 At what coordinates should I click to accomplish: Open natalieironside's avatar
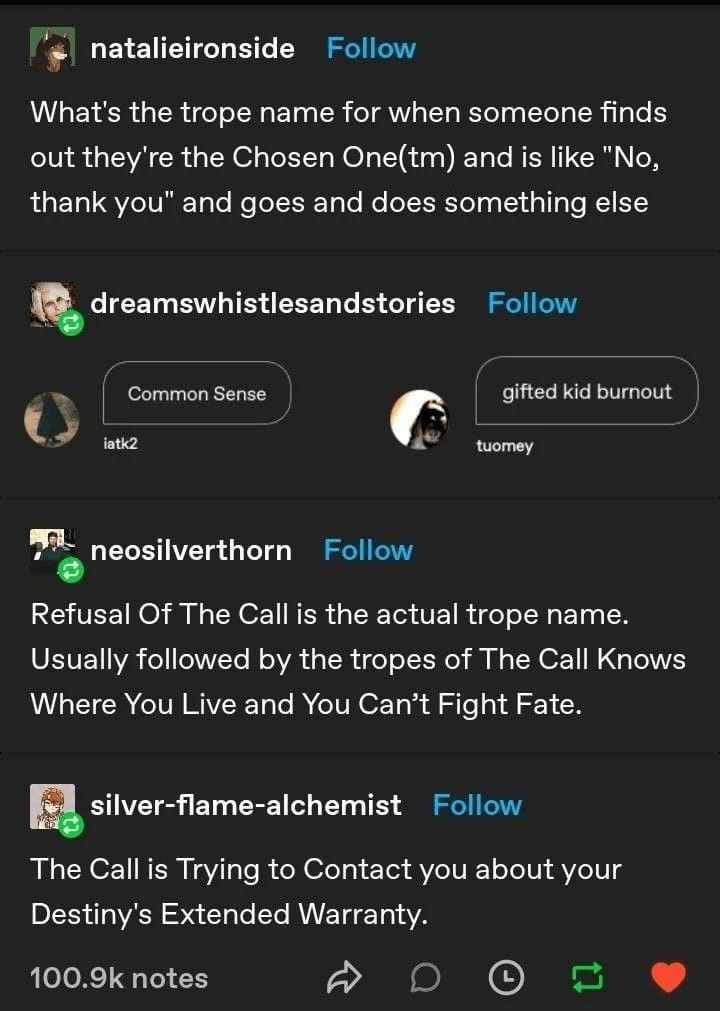(x=52, y=49)
